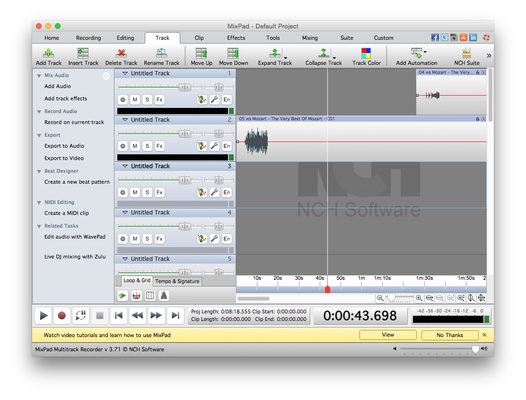
Task: Switch to the Mixing tab
Action: (x=310, y=38)
